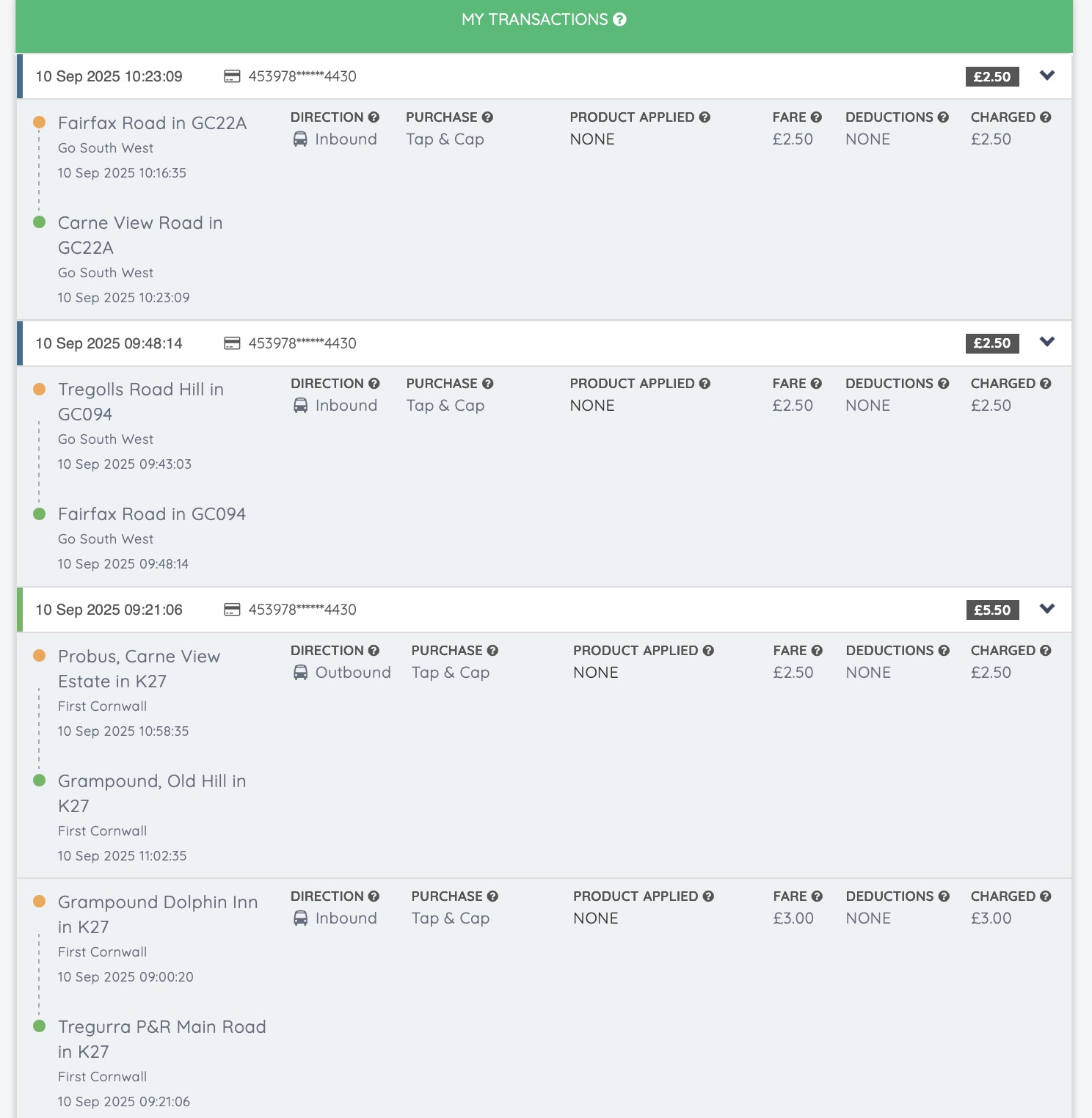Select the 10 Sep 2025 10:23:09 header date

click(109, 76)
